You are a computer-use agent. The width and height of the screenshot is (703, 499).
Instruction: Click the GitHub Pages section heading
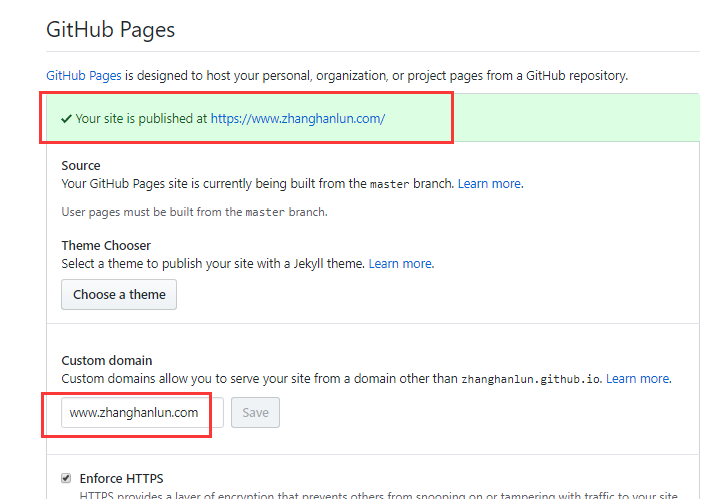(110, 30)
